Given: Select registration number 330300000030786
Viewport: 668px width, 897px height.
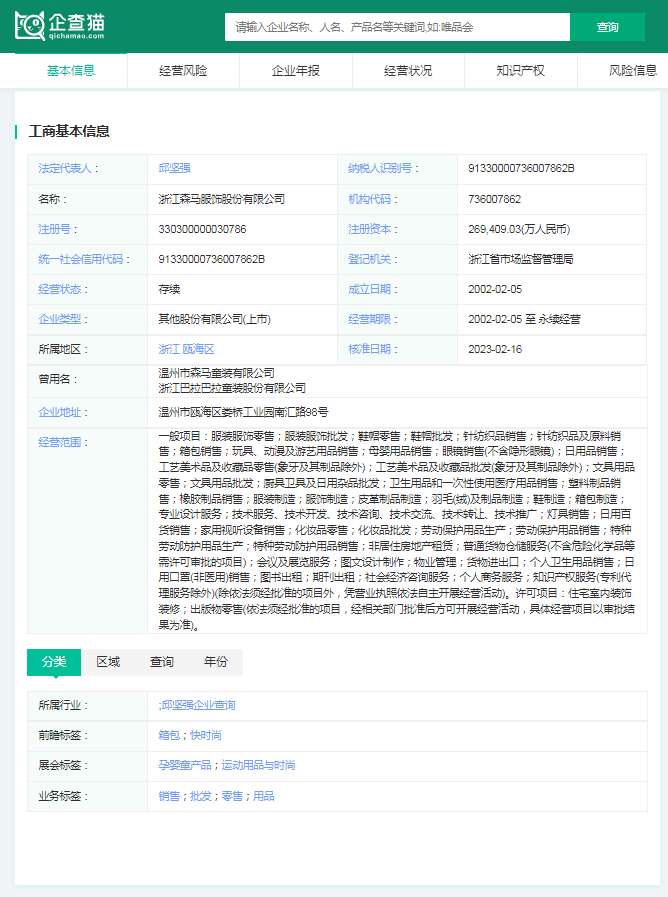Looking at the screenshot, I should tap(202, 229).
